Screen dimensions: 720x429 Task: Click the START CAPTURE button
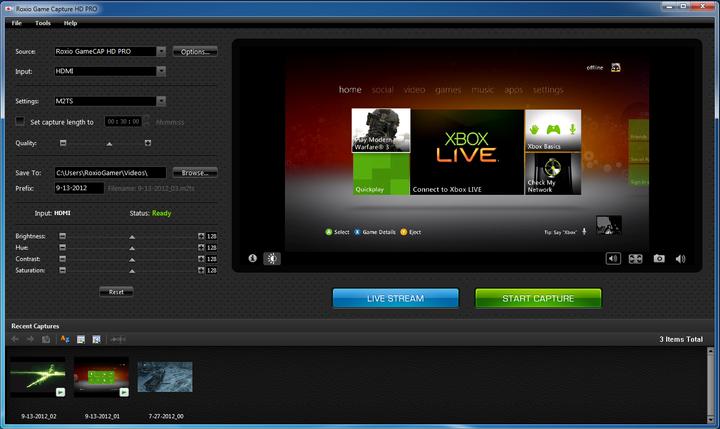point(538,299)
